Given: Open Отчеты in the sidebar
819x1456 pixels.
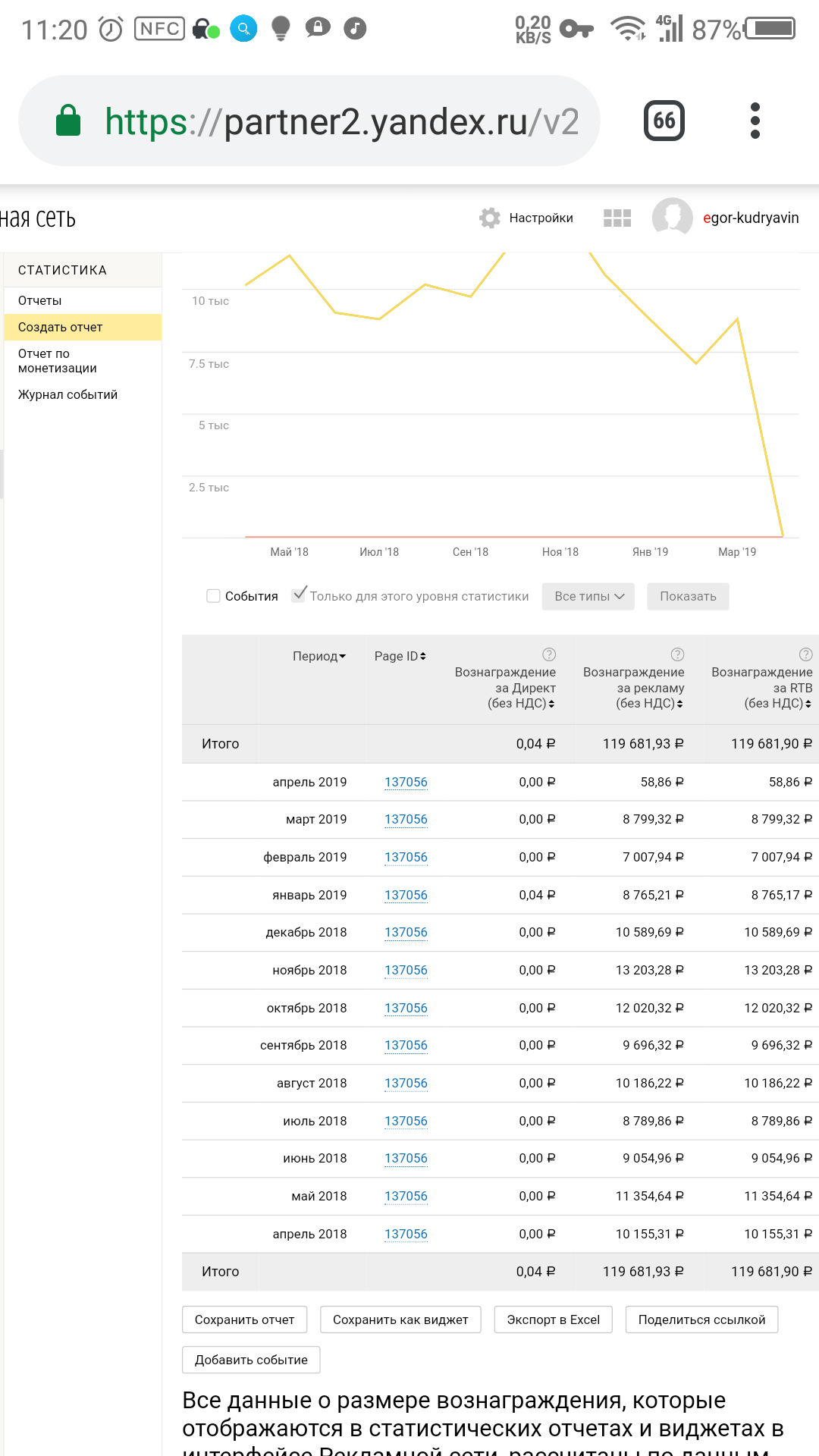Looking at the screenshot, I should pyautogui.click(x=40, y=300).
